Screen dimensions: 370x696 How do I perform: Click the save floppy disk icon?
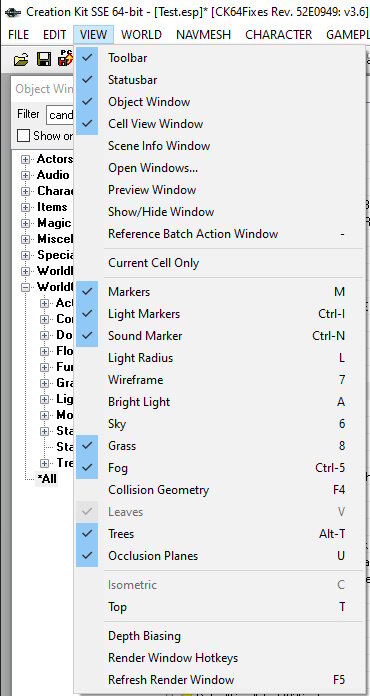[43, 59]
